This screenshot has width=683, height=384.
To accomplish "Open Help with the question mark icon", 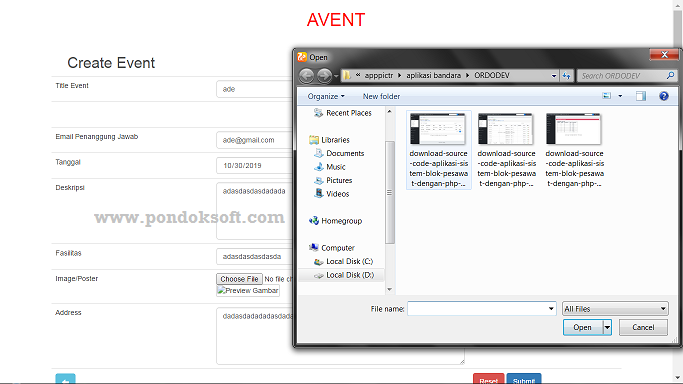I will (663, 96).
